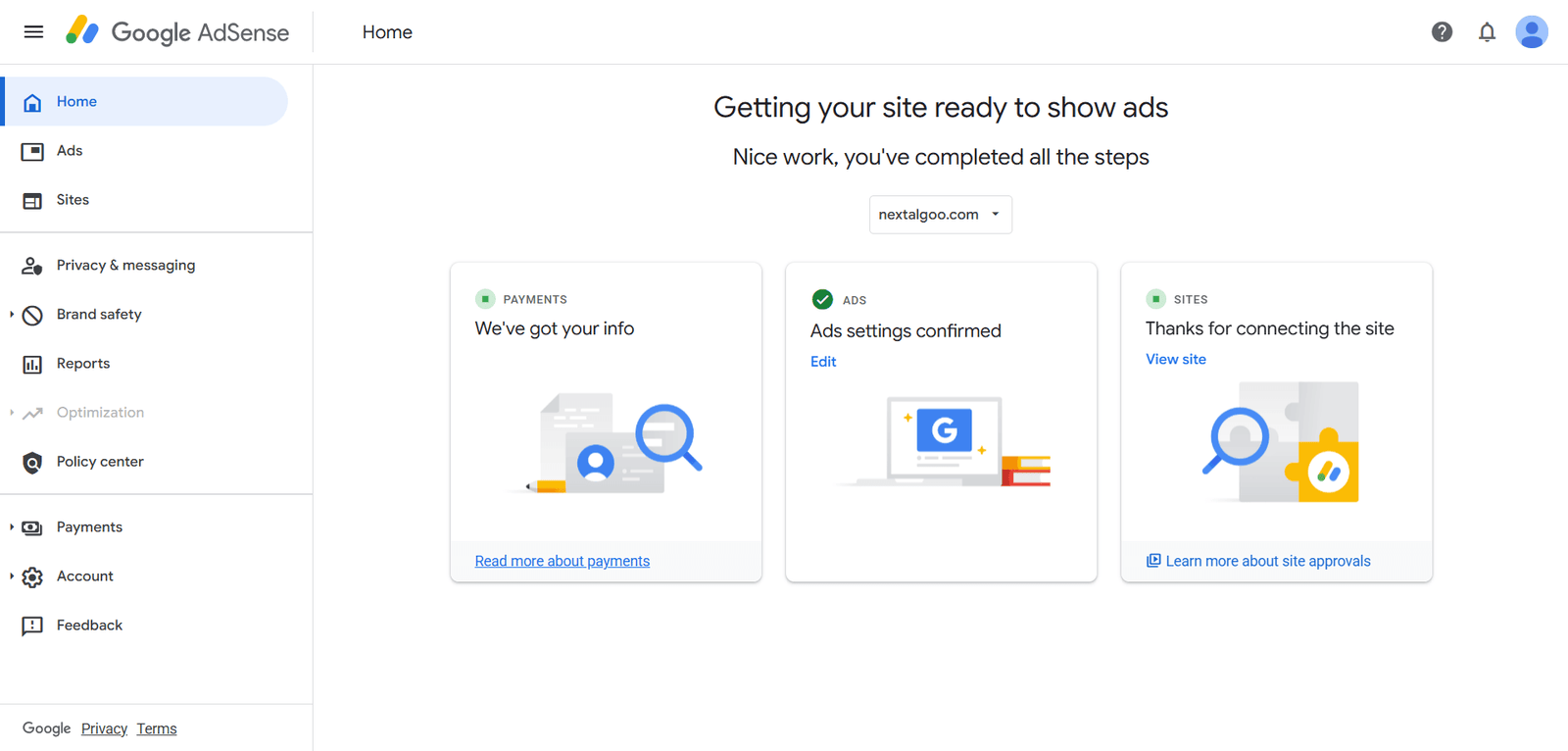Click Edit under Ads settings confirmed
Screen dimensions: 1568x751
pos(823,361)
